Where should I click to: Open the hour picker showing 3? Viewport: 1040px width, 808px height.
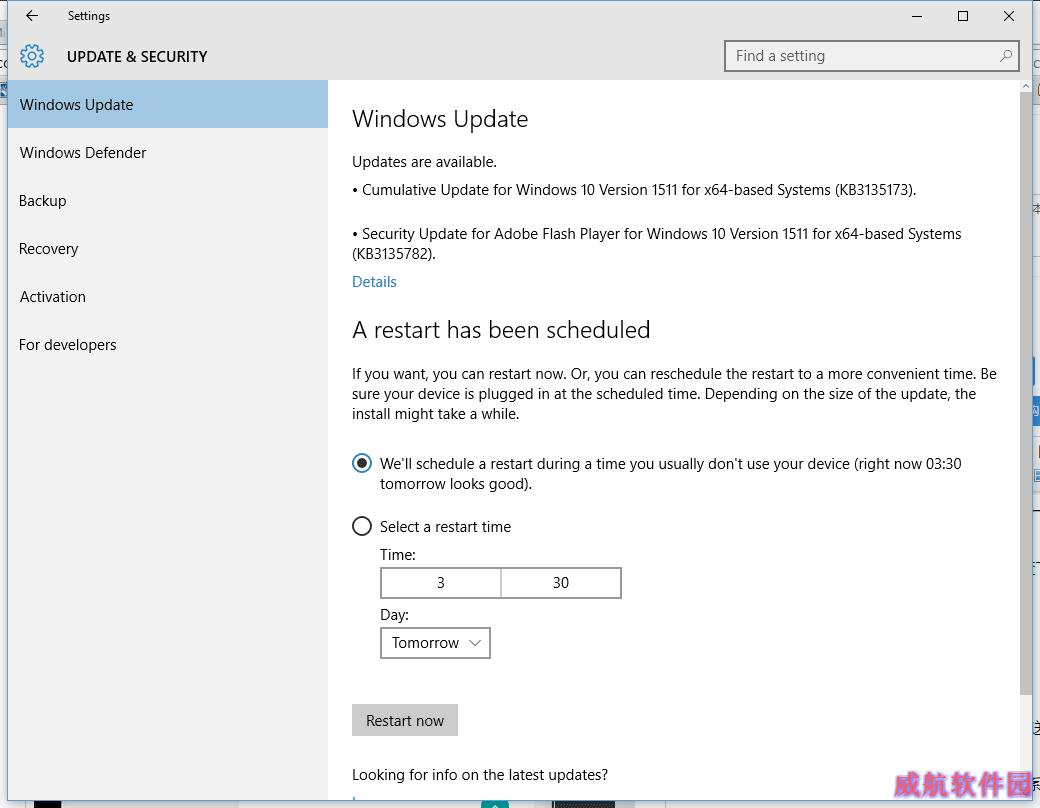point(440,583)
